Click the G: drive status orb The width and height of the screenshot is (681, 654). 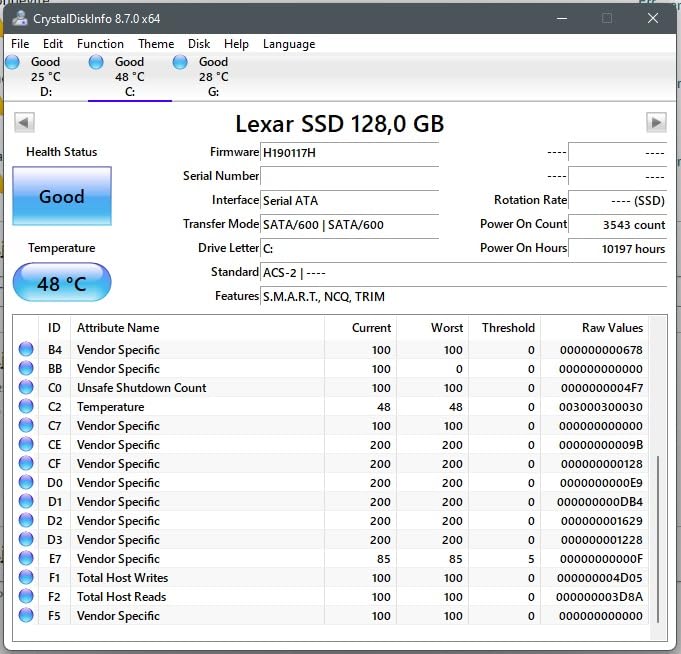pyautogui.click(x=180, y=62)
